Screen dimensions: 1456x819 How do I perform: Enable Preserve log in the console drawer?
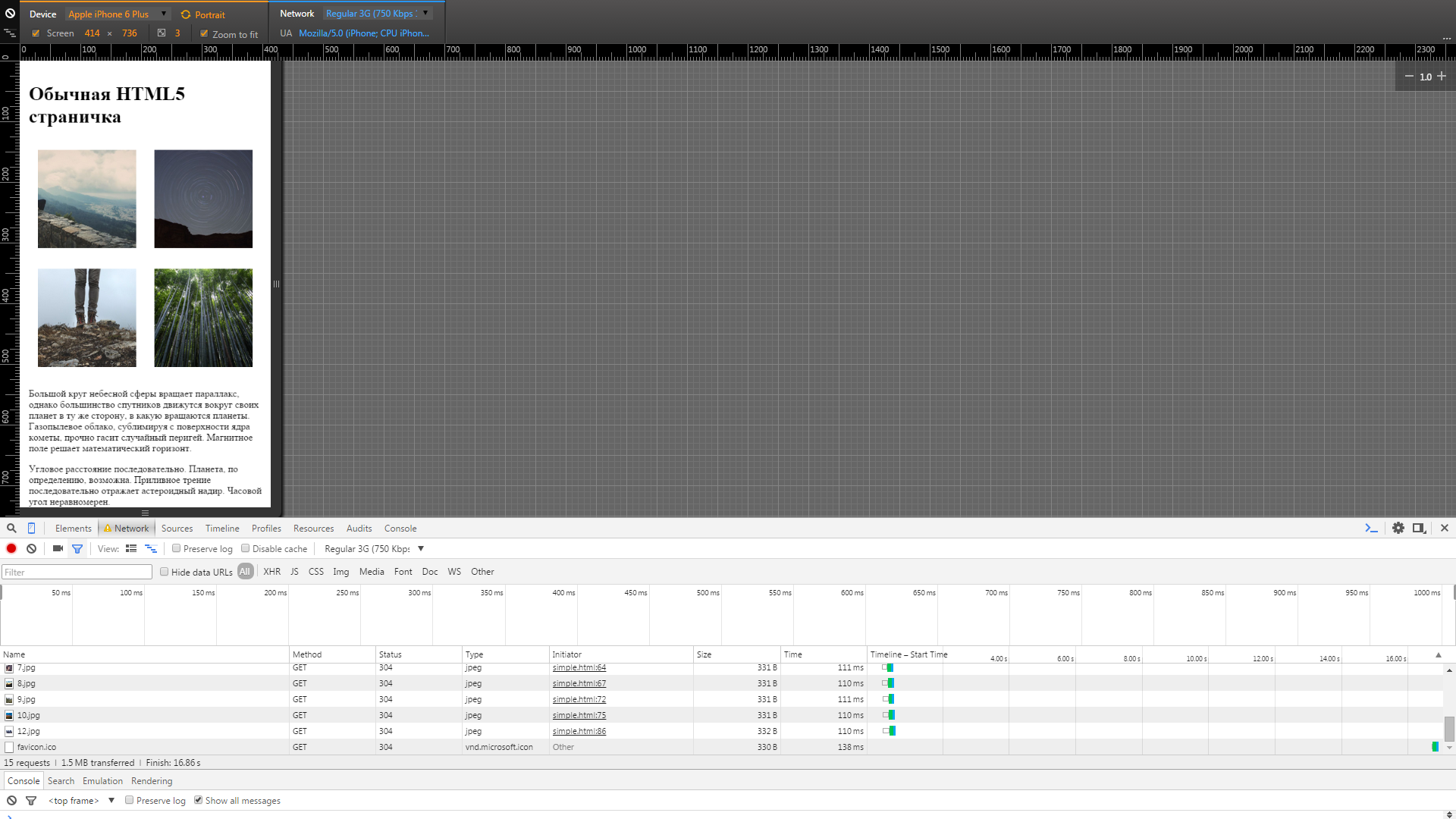tap(129, 801)
